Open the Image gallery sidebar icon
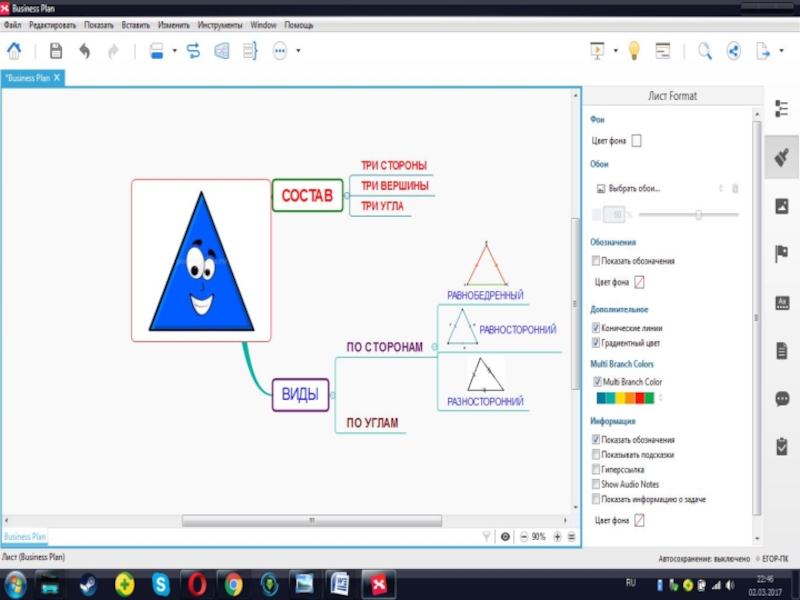The image size is (800, 600). pos(782,206)
